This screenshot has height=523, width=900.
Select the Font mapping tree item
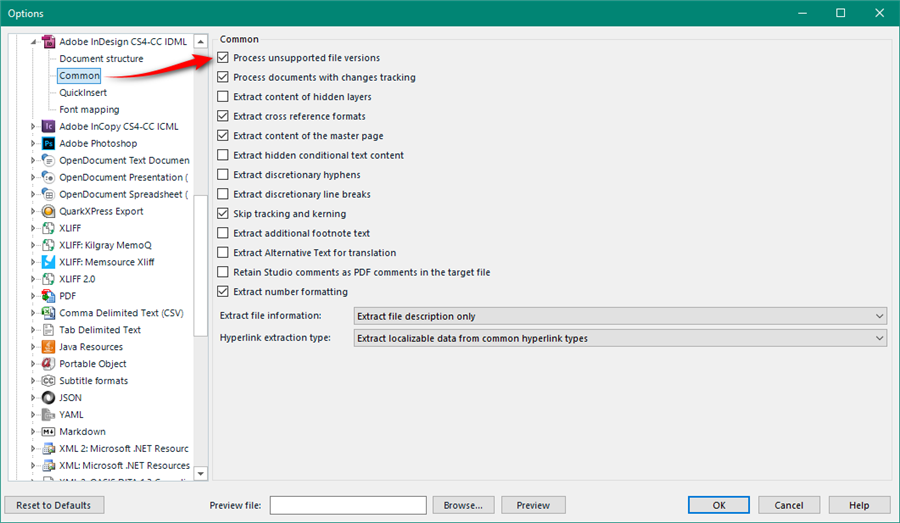click(x=89, y=110)
